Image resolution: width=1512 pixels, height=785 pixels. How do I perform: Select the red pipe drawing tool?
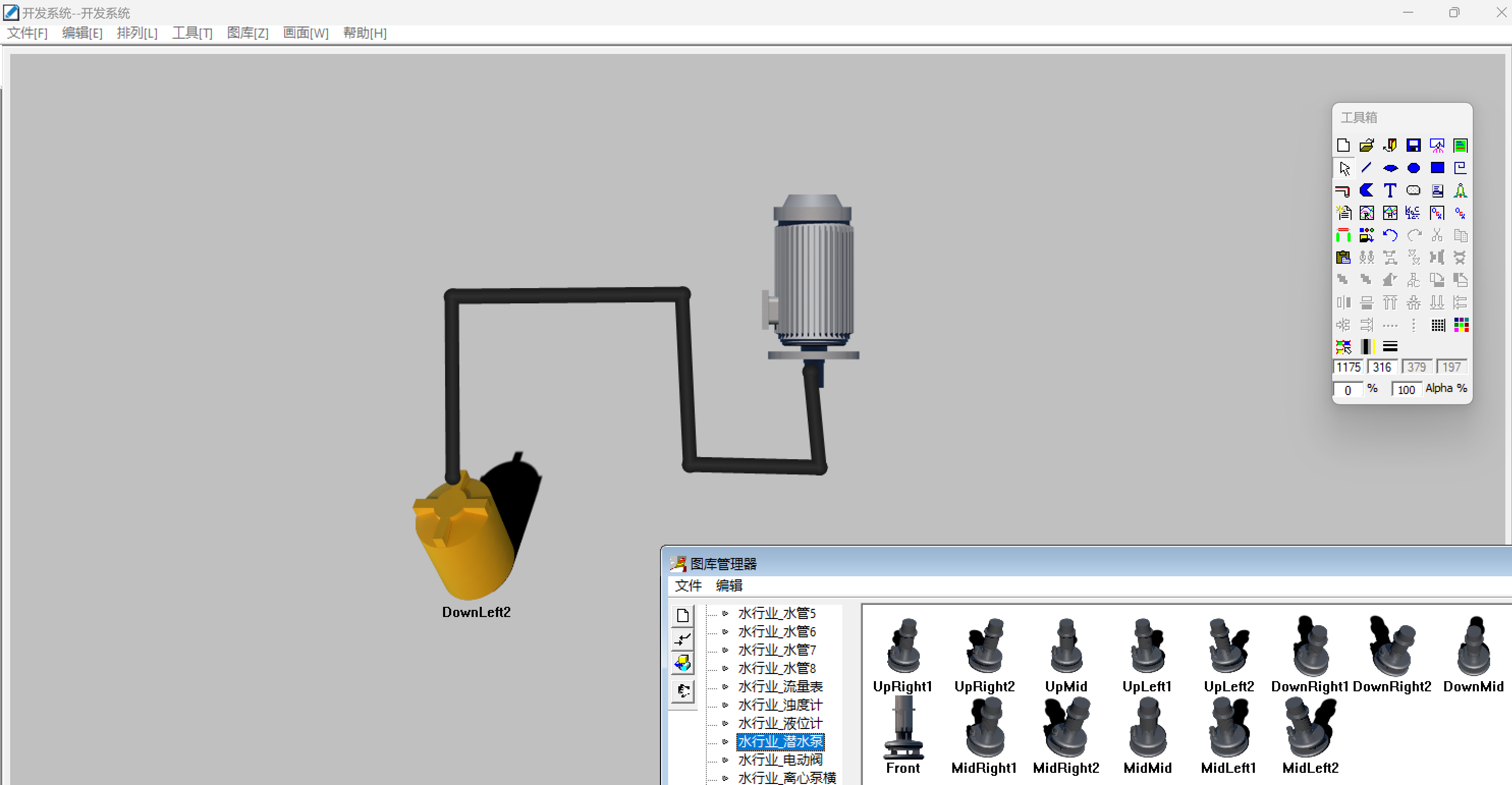tap(1343, 191)
